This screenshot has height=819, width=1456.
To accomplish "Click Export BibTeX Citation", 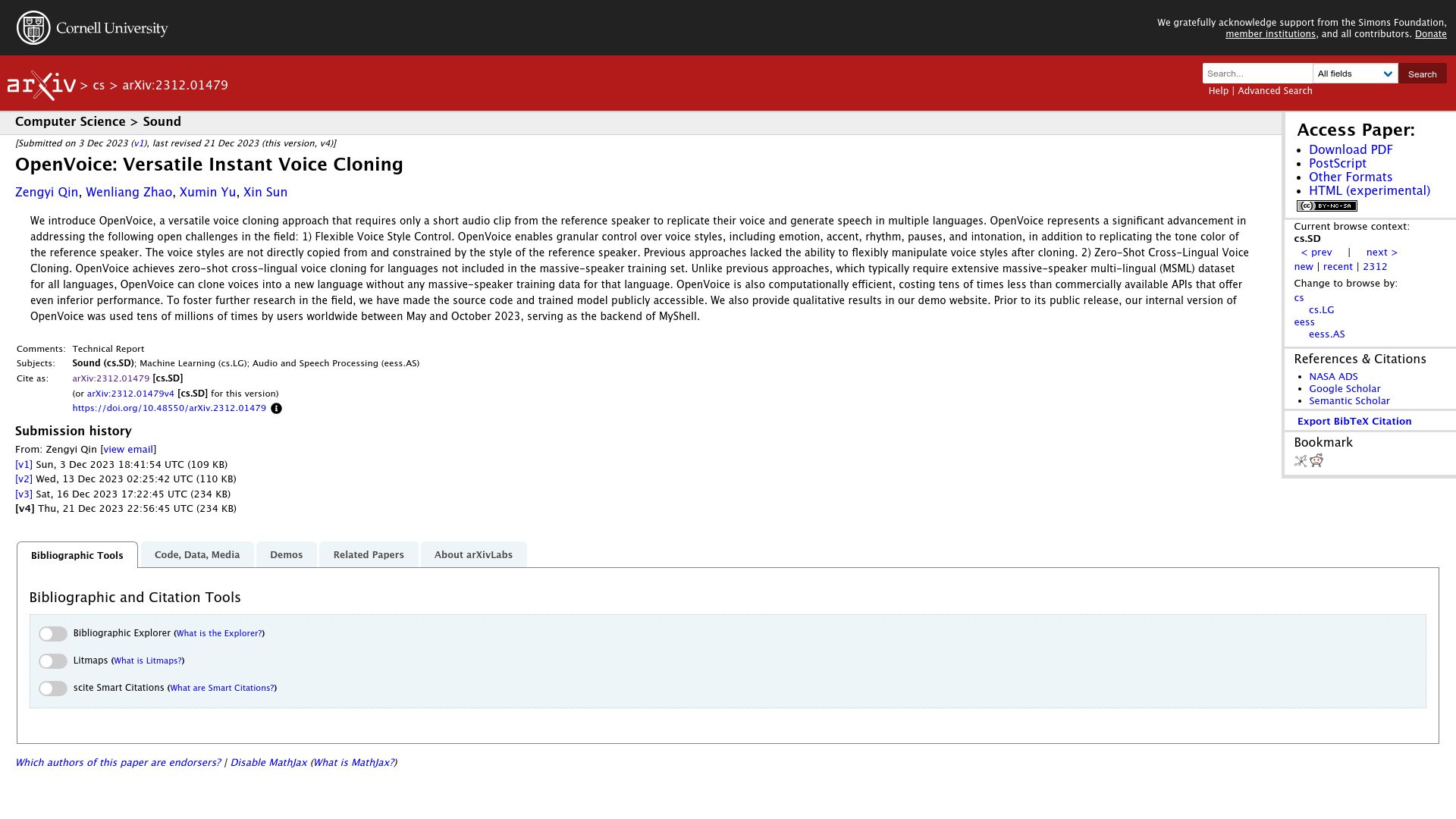I will 1354,422.
